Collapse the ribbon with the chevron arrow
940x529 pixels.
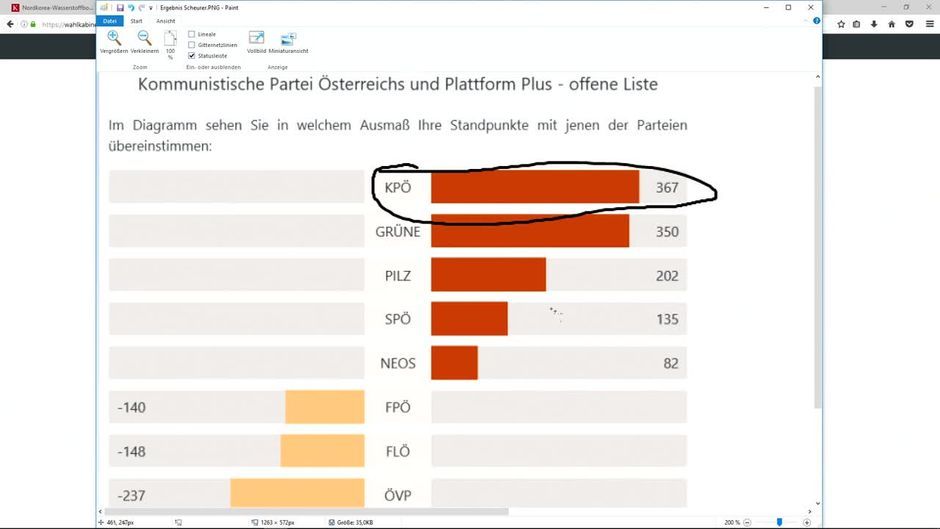806,20
